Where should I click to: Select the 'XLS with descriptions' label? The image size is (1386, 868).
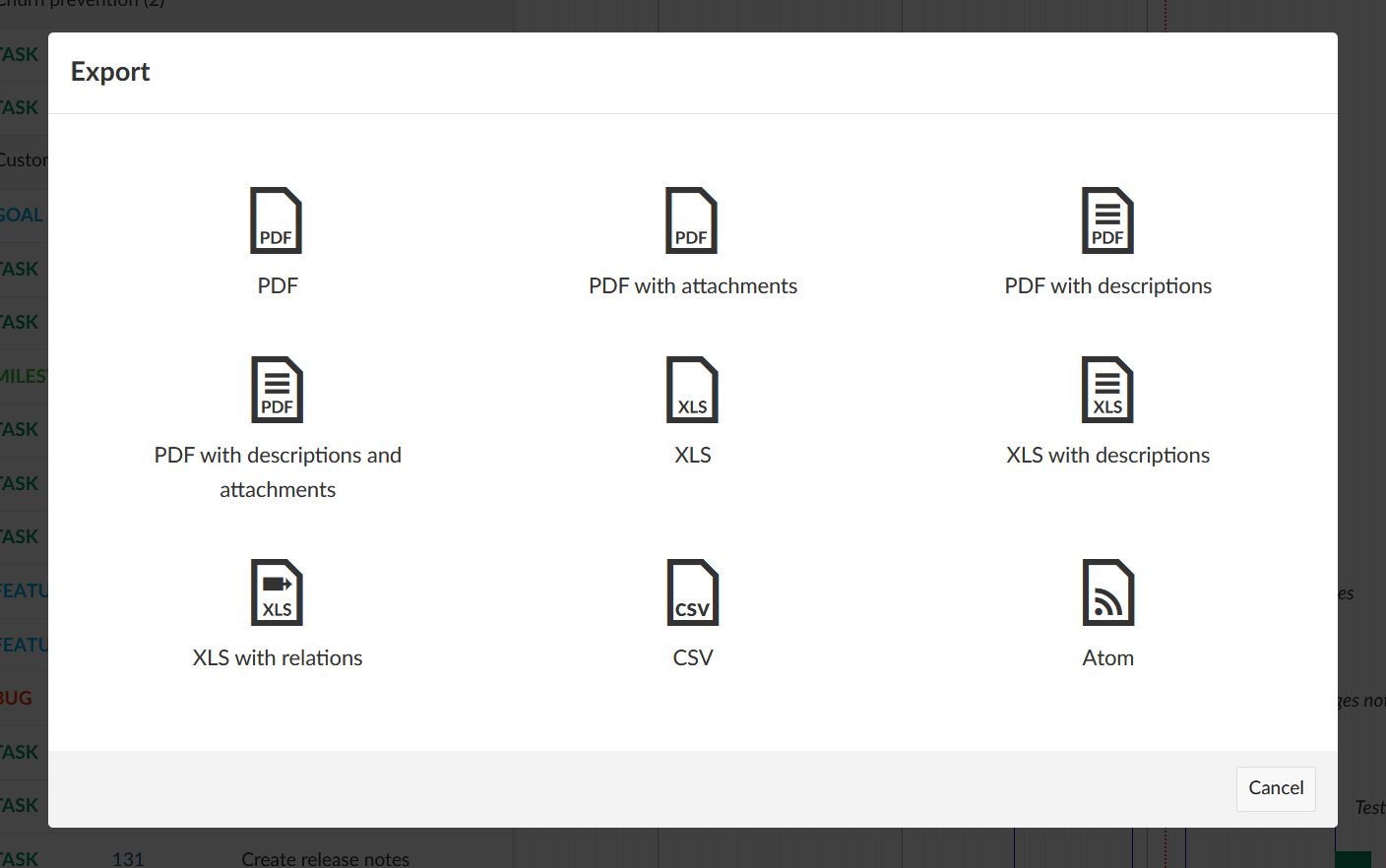point(1107,456)
